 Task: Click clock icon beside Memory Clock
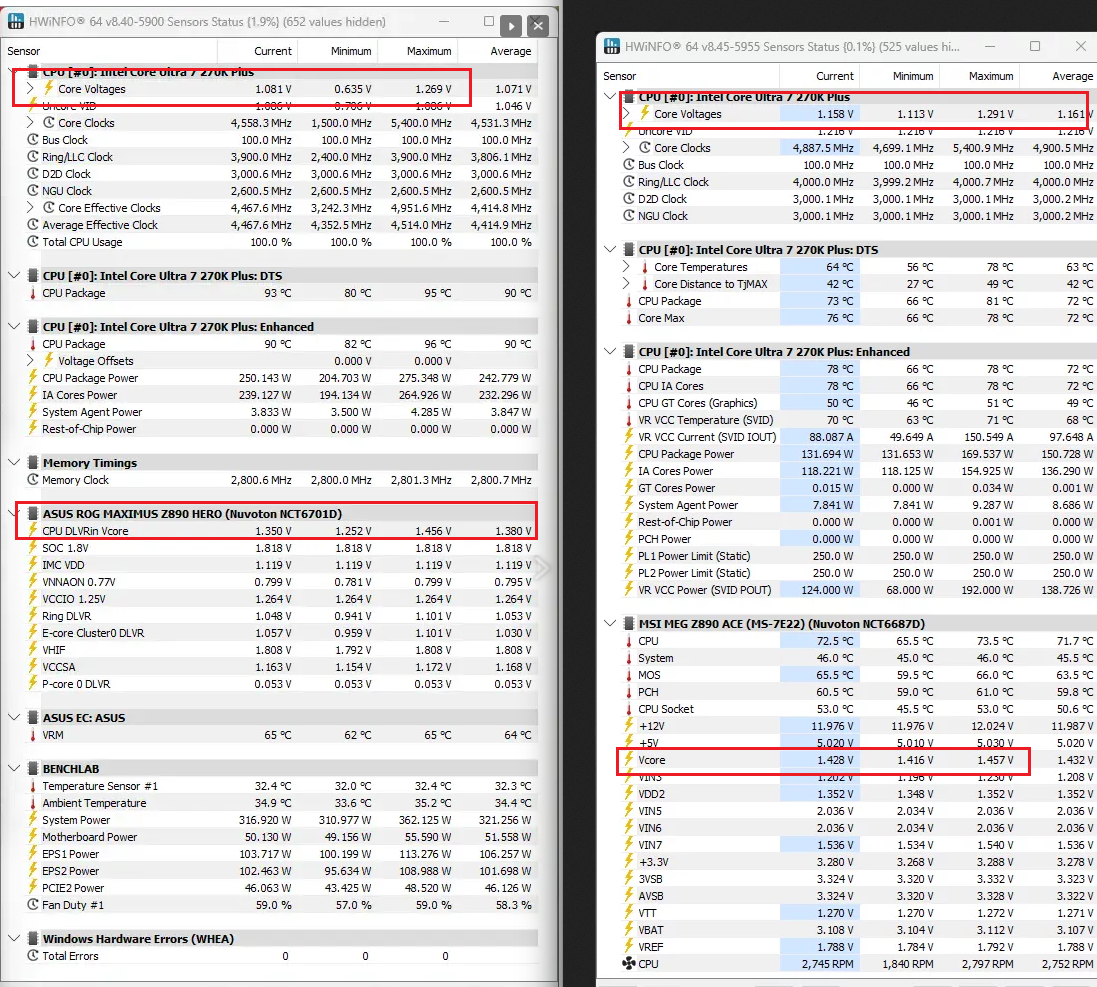tap(33, 480)
